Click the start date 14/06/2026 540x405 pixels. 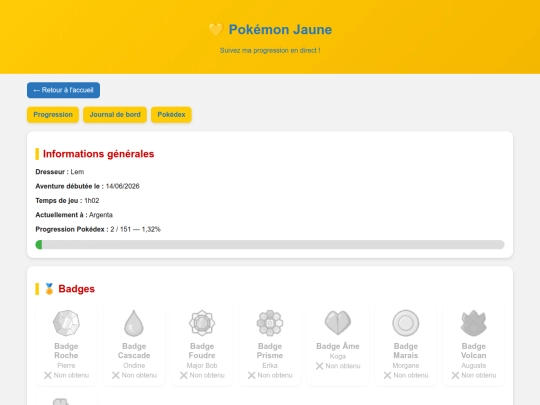pos(123,186)
